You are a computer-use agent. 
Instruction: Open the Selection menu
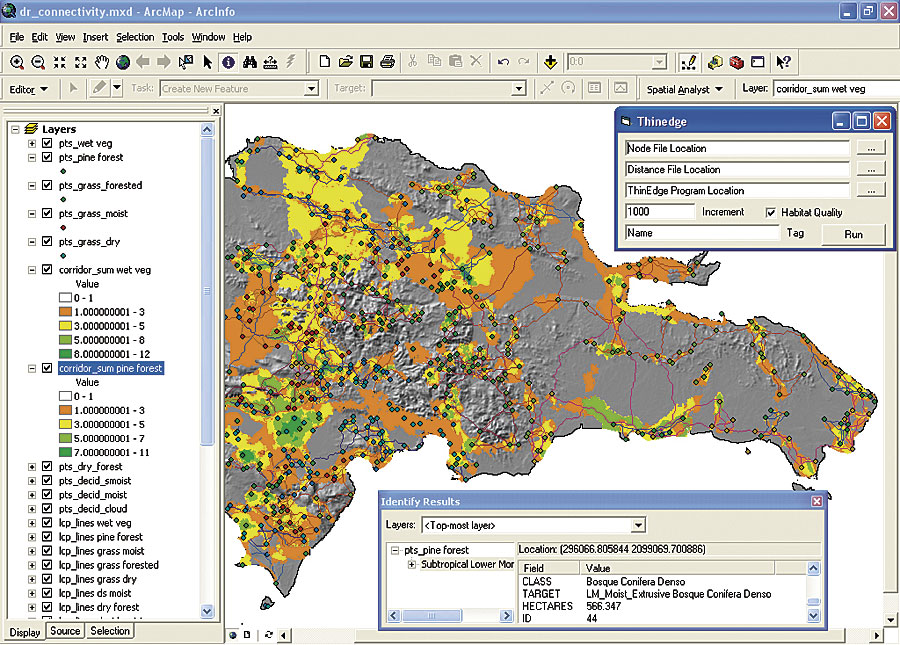(135, 37)
